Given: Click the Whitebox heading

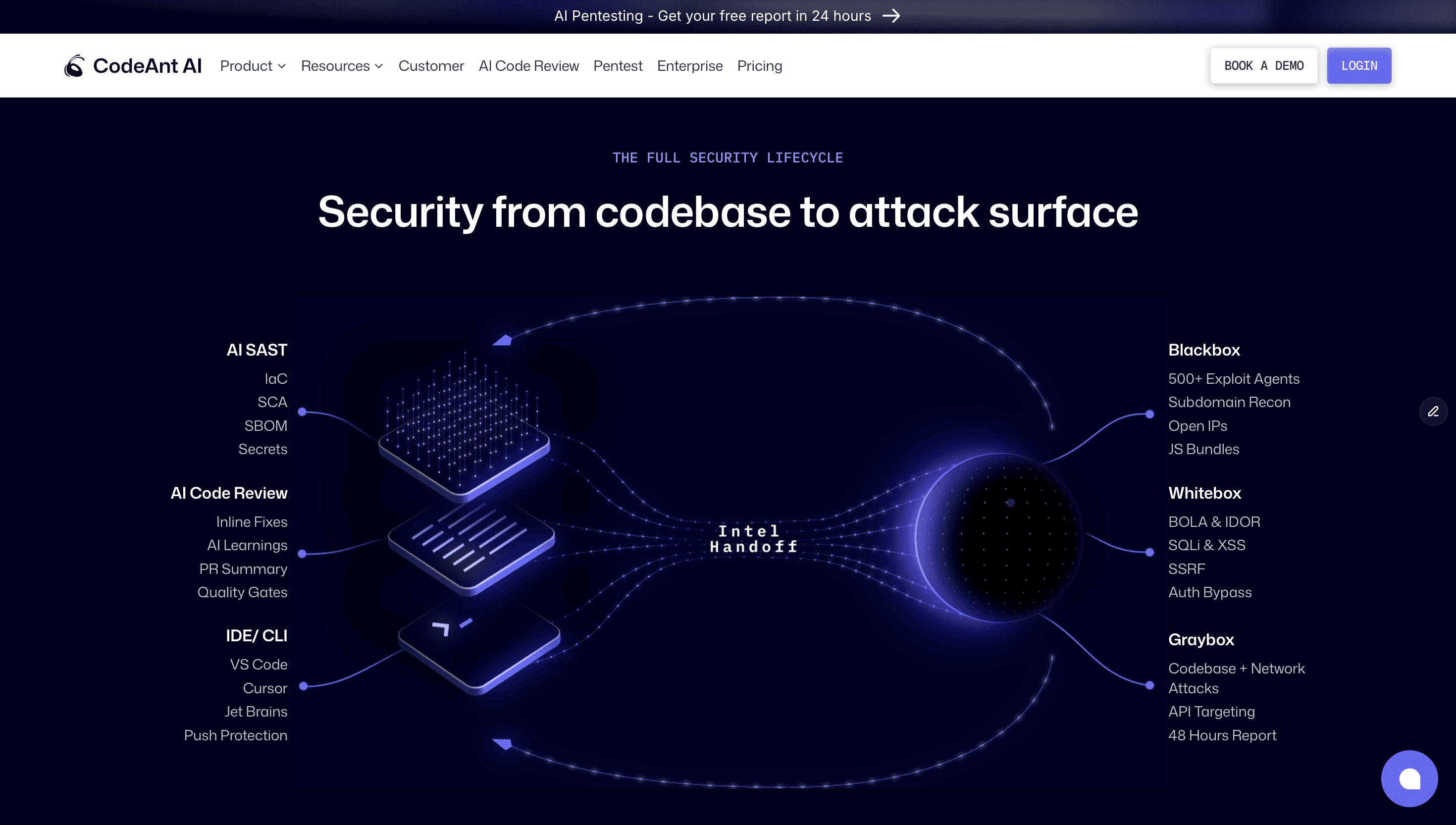Looking at the screenshot, I should (x=1204, y=493).
